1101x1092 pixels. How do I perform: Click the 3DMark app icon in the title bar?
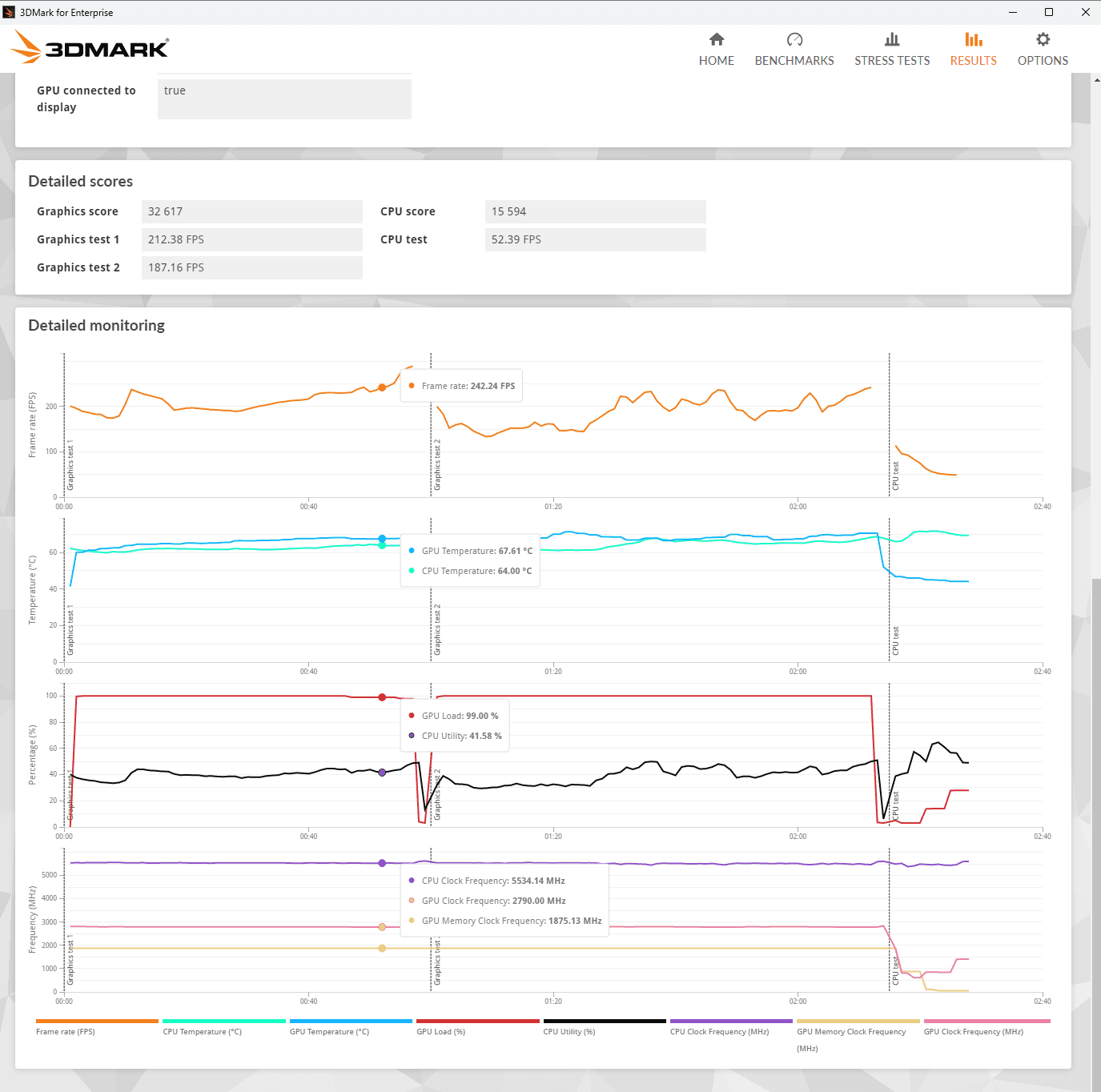[x=10, y=12]
